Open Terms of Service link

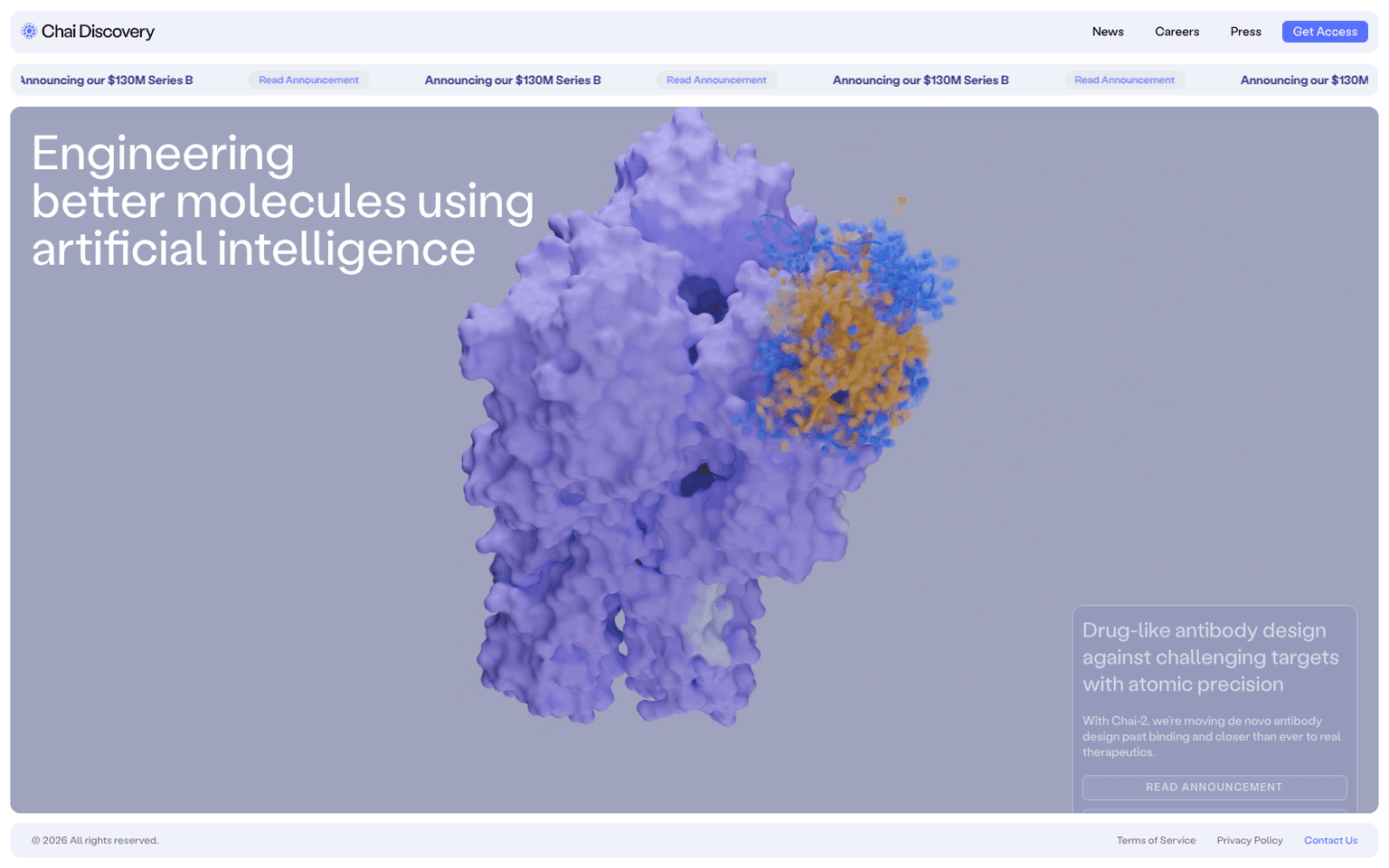(x=1156, y=841)
